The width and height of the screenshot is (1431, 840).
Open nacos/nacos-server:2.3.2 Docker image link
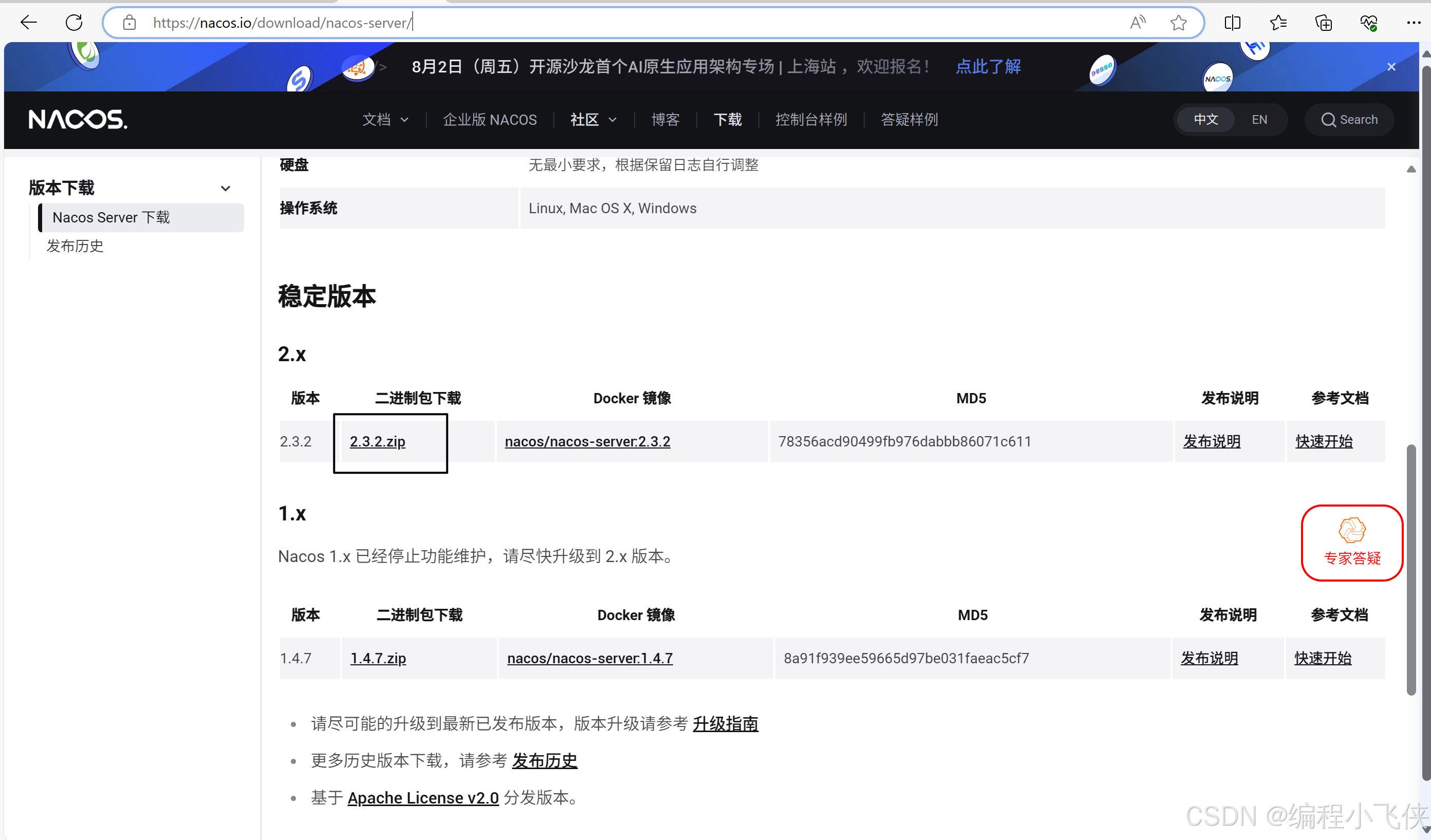[587, 441]
